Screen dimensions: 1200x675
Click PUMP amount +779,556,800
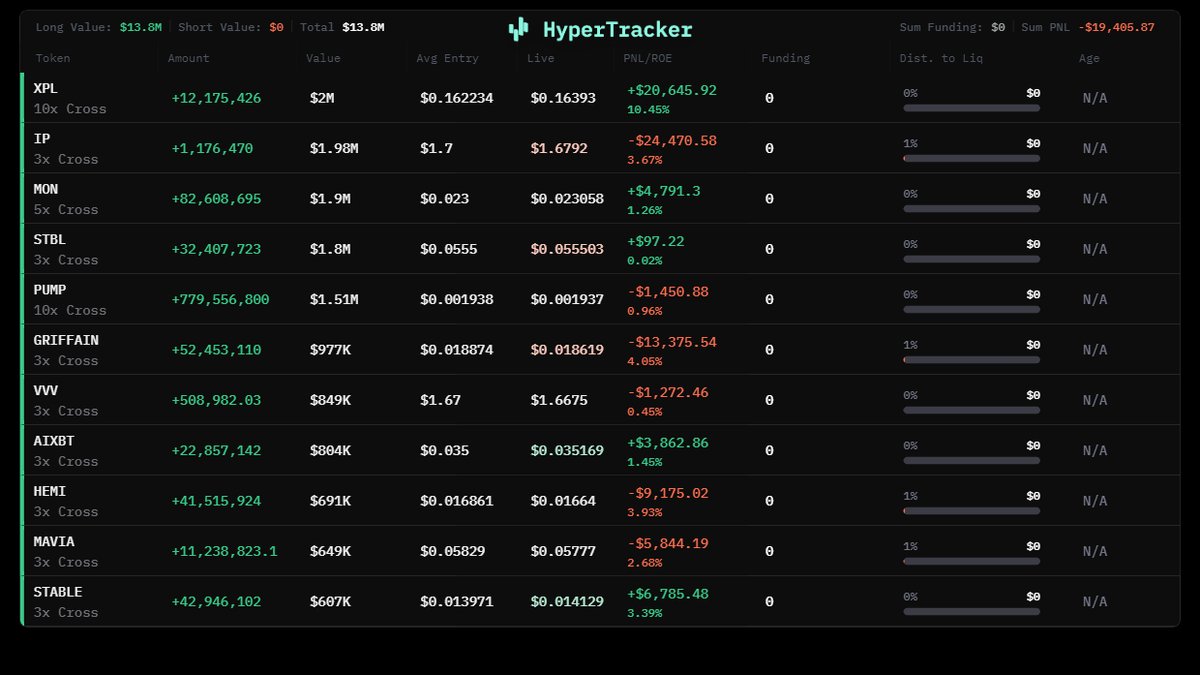220,299
